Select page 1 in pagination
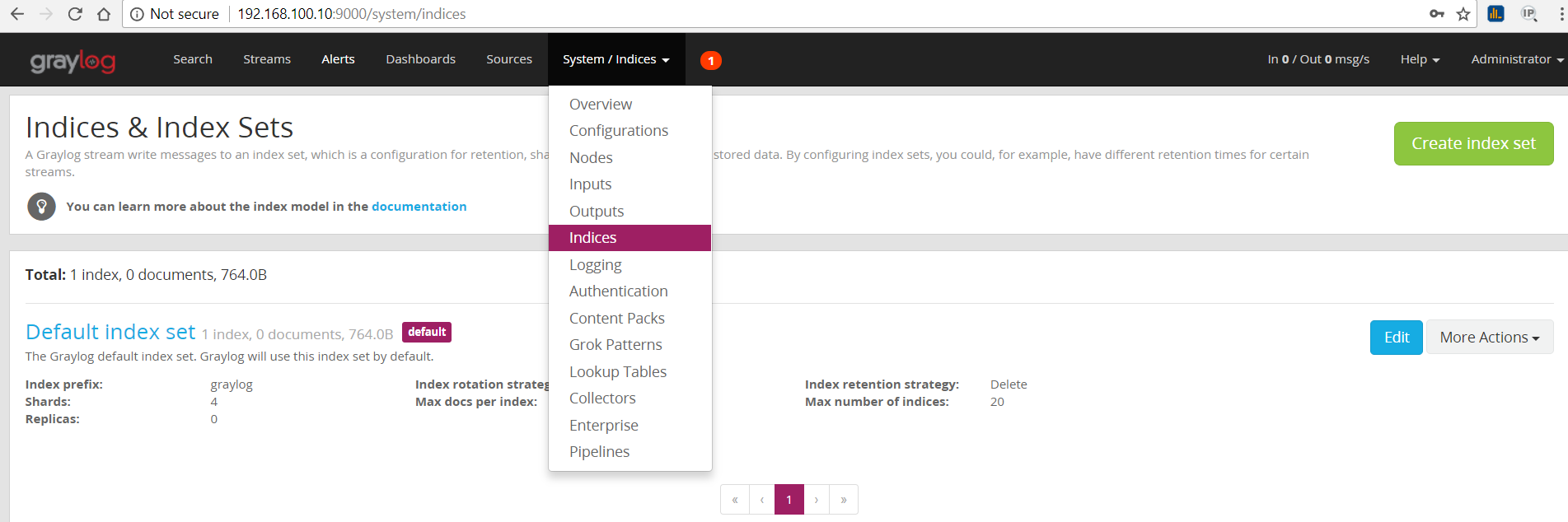The width and height of the screenshot is (1568, 522). [x=789, y=500]
